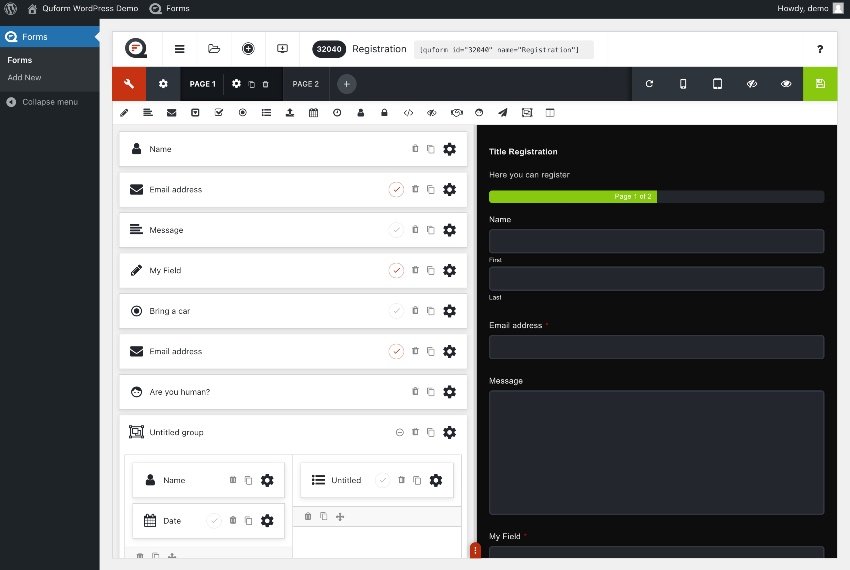Viewport: 850px width, 570px height.
Task: Duplicate the My Field element
Action: tap(430, 270)
